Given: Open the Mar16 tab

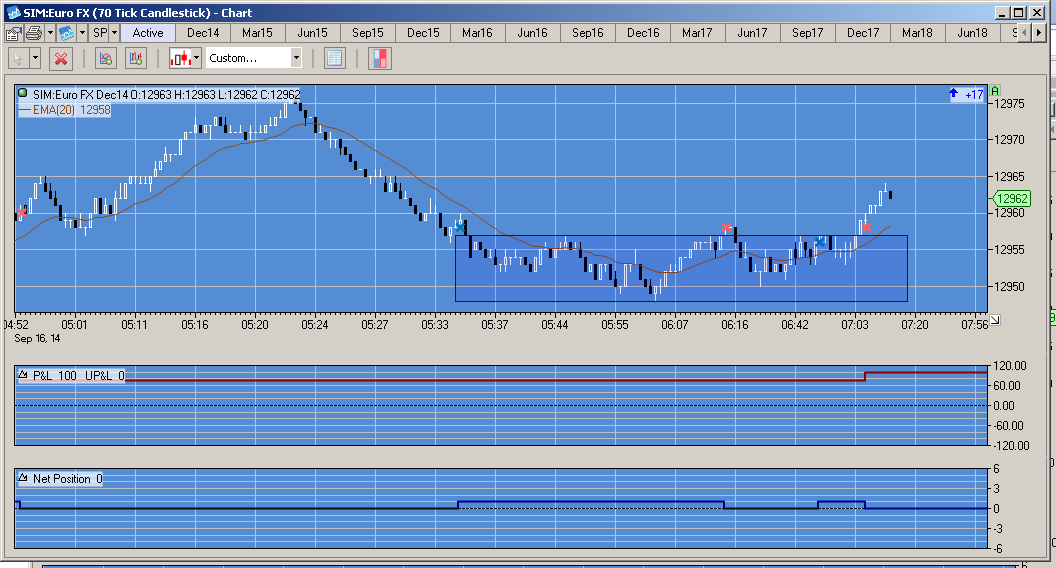Looking at the screenshot, I should tap(477, 33).
